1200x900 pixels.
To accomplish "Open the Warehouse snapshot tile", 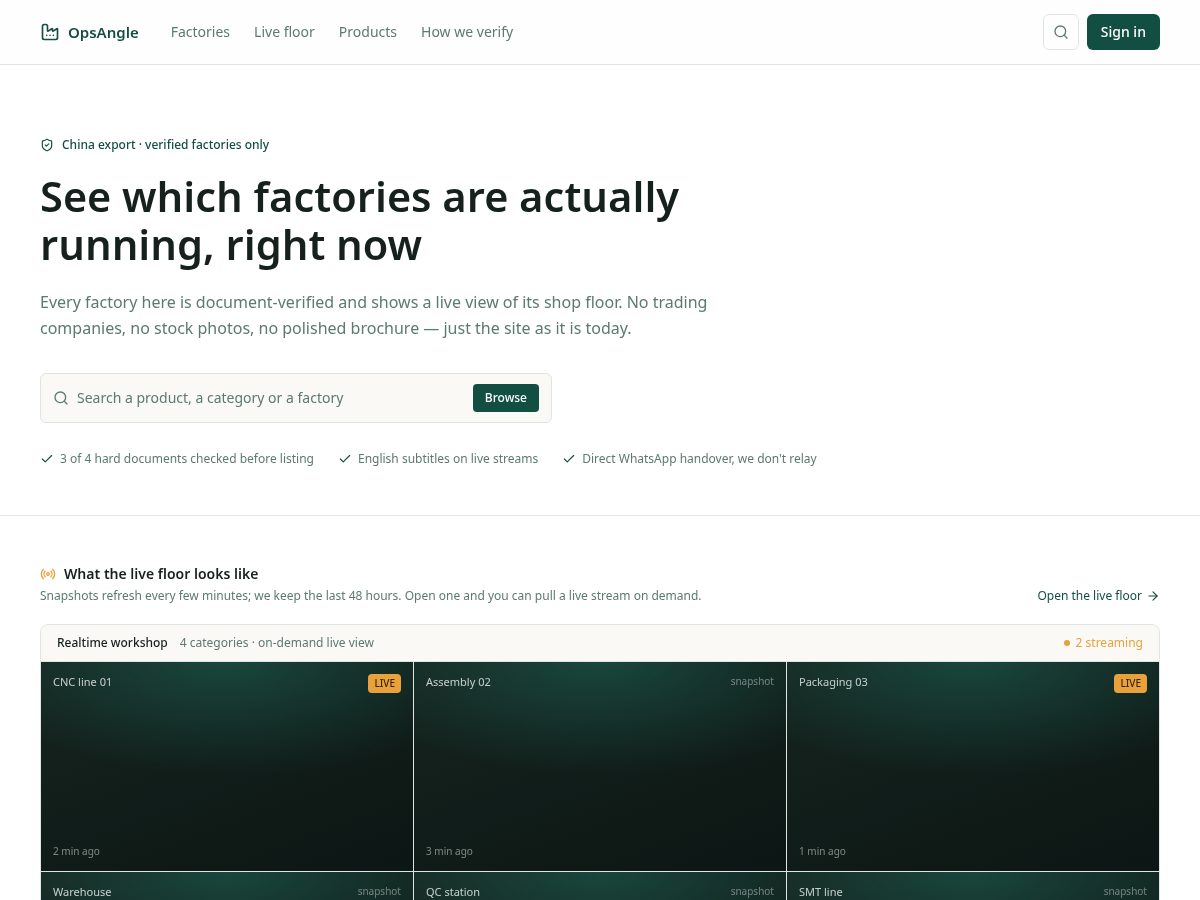I will click(227, 886).
